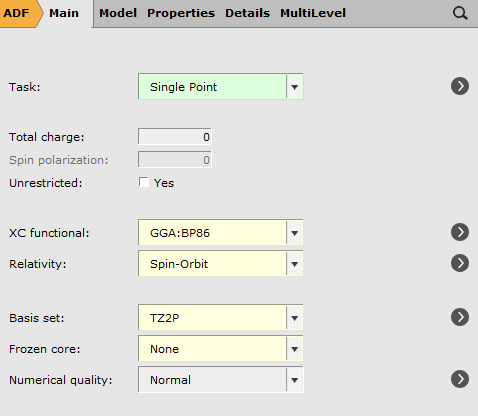Select the Main tab

pos(64,13)
